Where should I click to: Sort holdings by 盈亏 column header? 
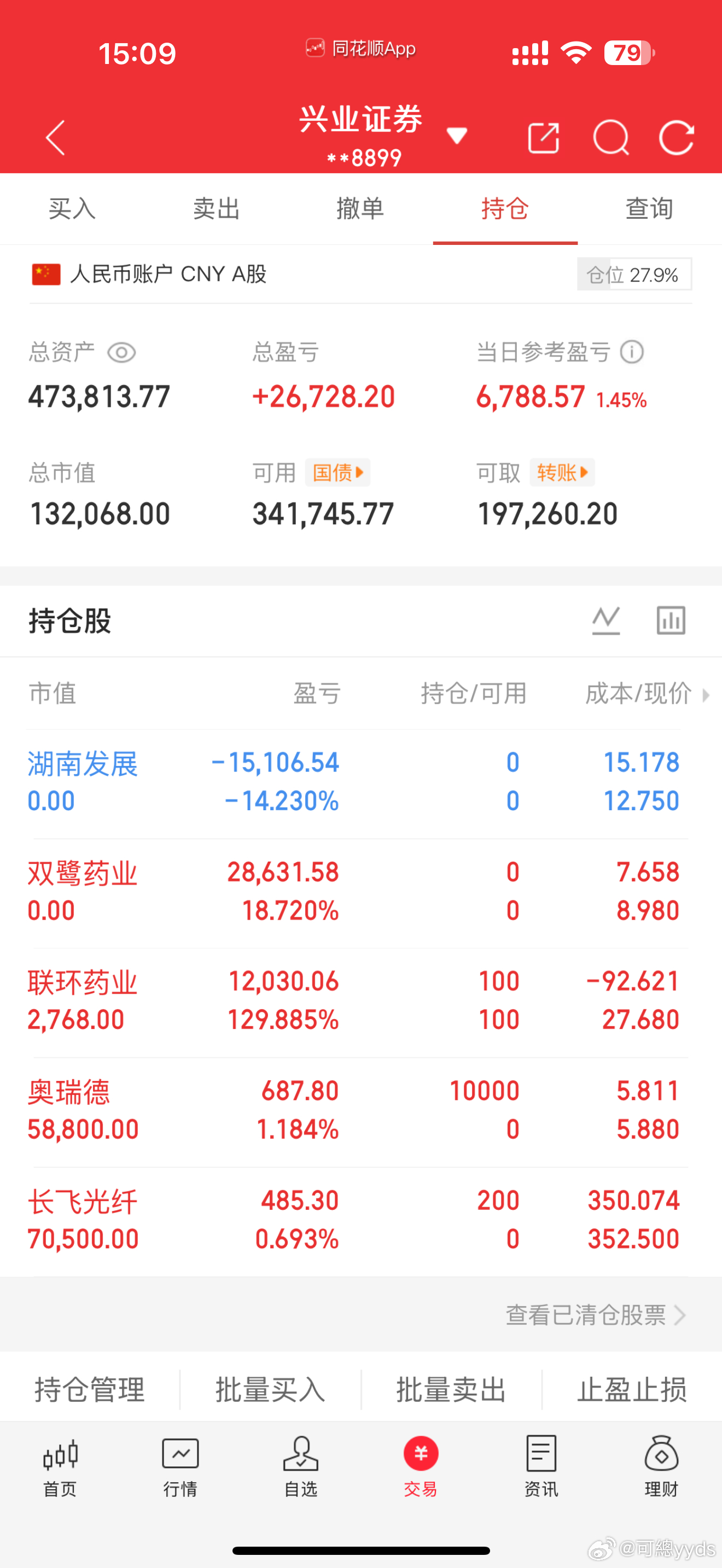(x=317, y=693)
